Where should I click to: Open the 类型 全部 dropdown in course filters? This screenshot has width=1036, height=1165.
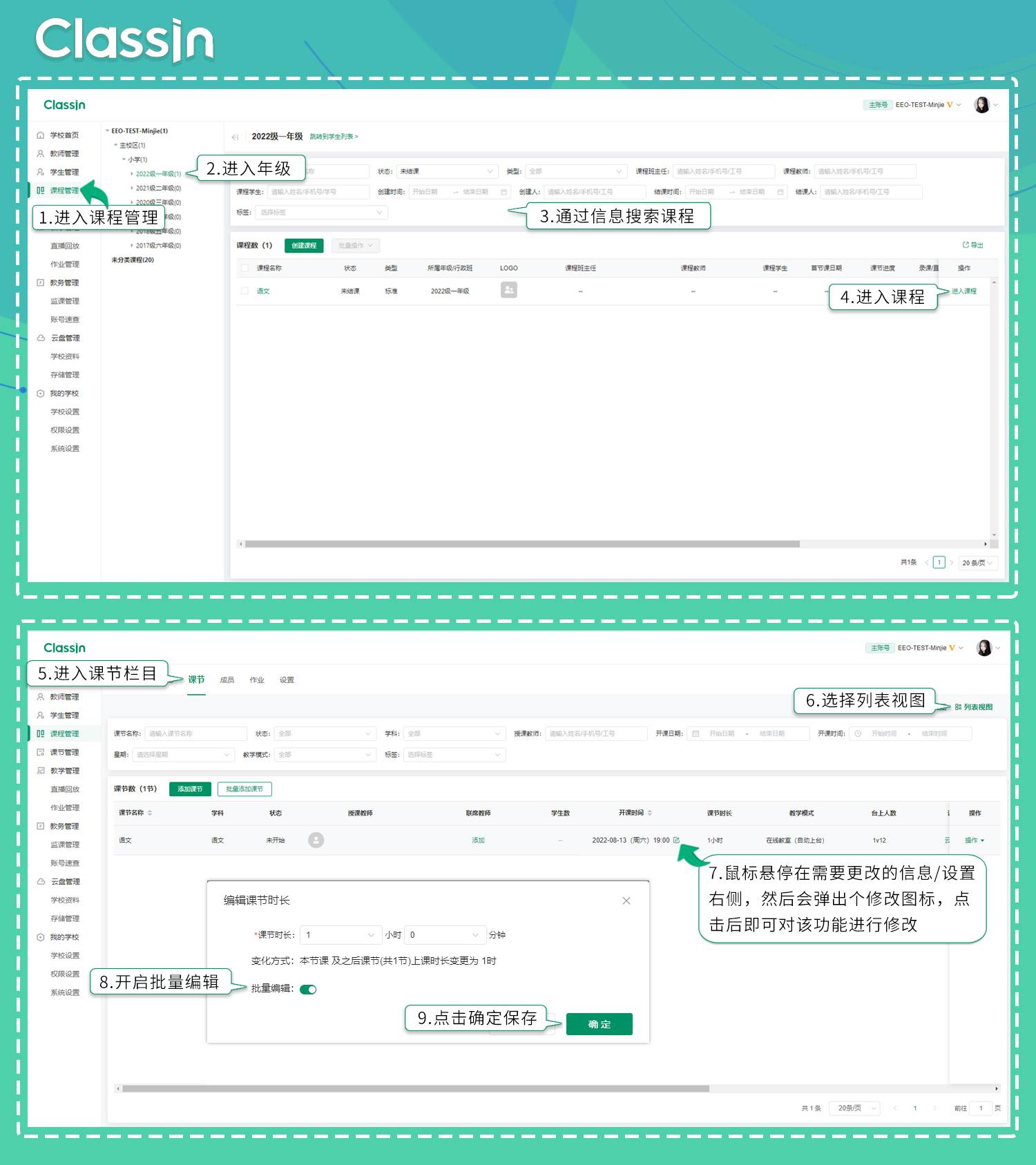(x=575, y=171)
